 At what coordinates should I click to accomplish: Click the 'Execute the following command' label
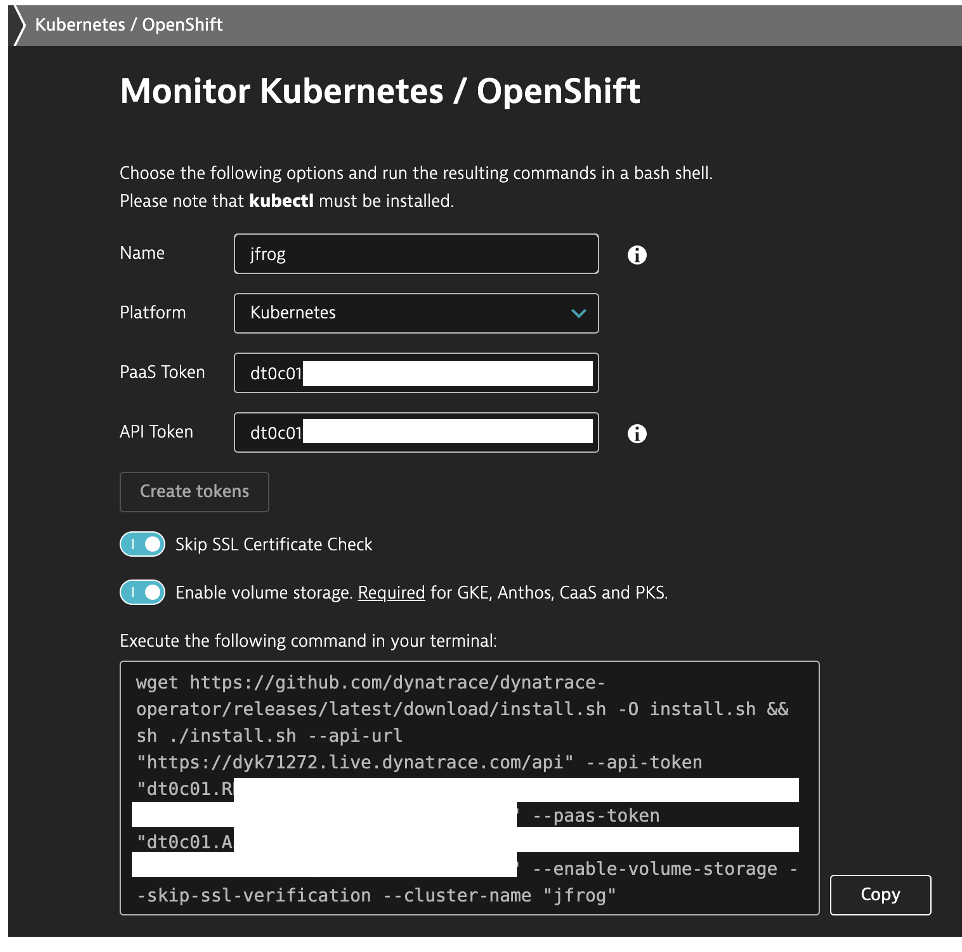click(308, 641)
